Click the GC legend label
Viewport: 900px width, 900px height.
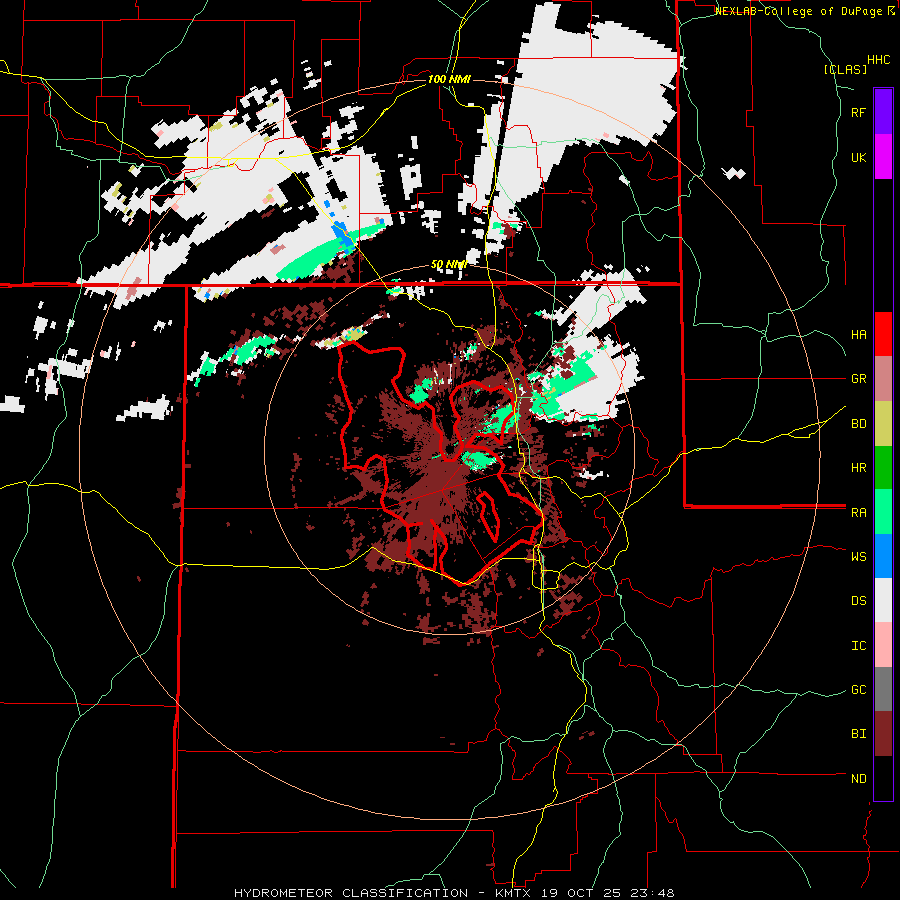(859, 690)
